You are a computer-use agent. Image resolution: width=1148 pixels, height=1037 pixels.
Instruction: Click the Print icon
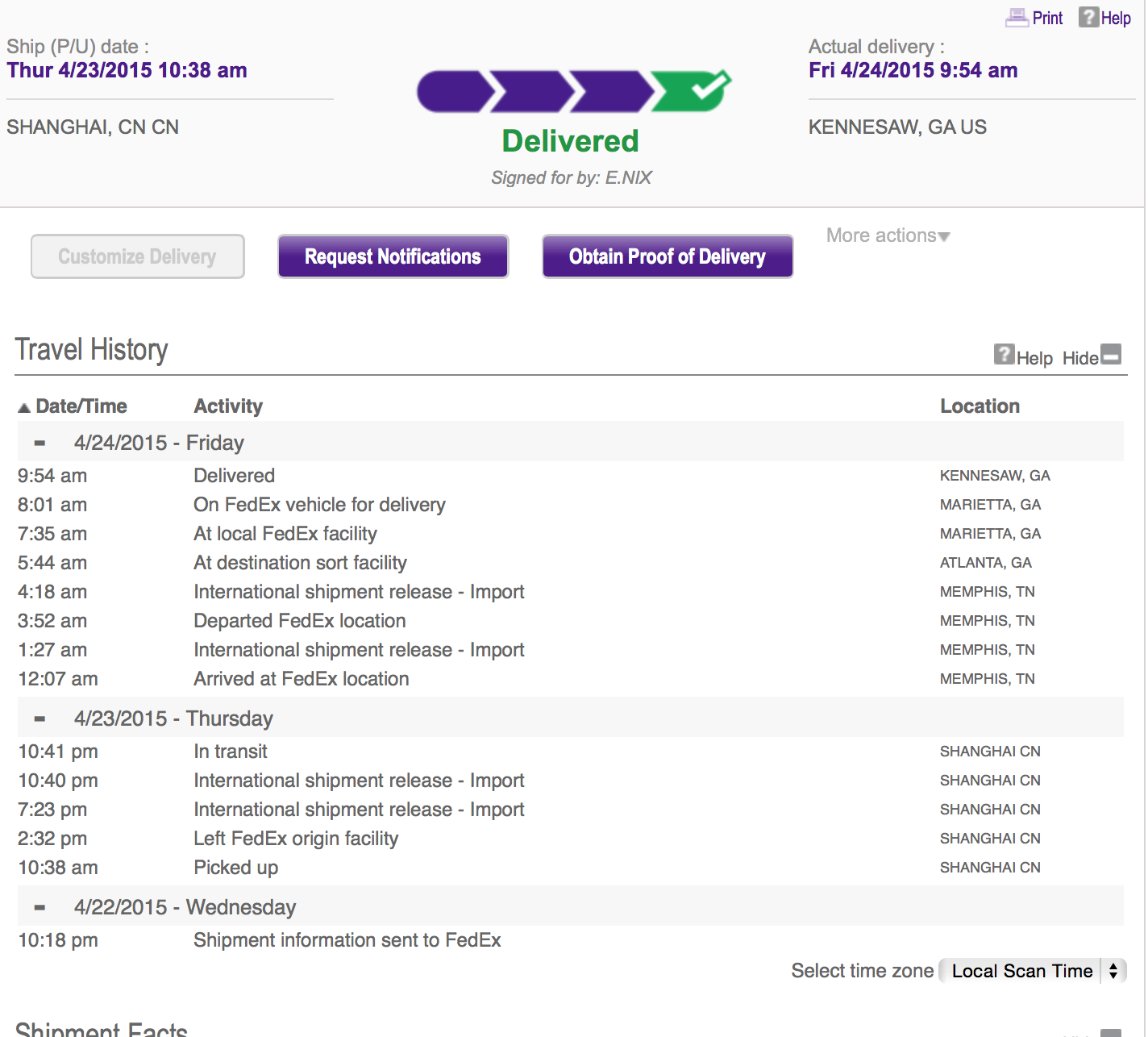coord(1017,17)
